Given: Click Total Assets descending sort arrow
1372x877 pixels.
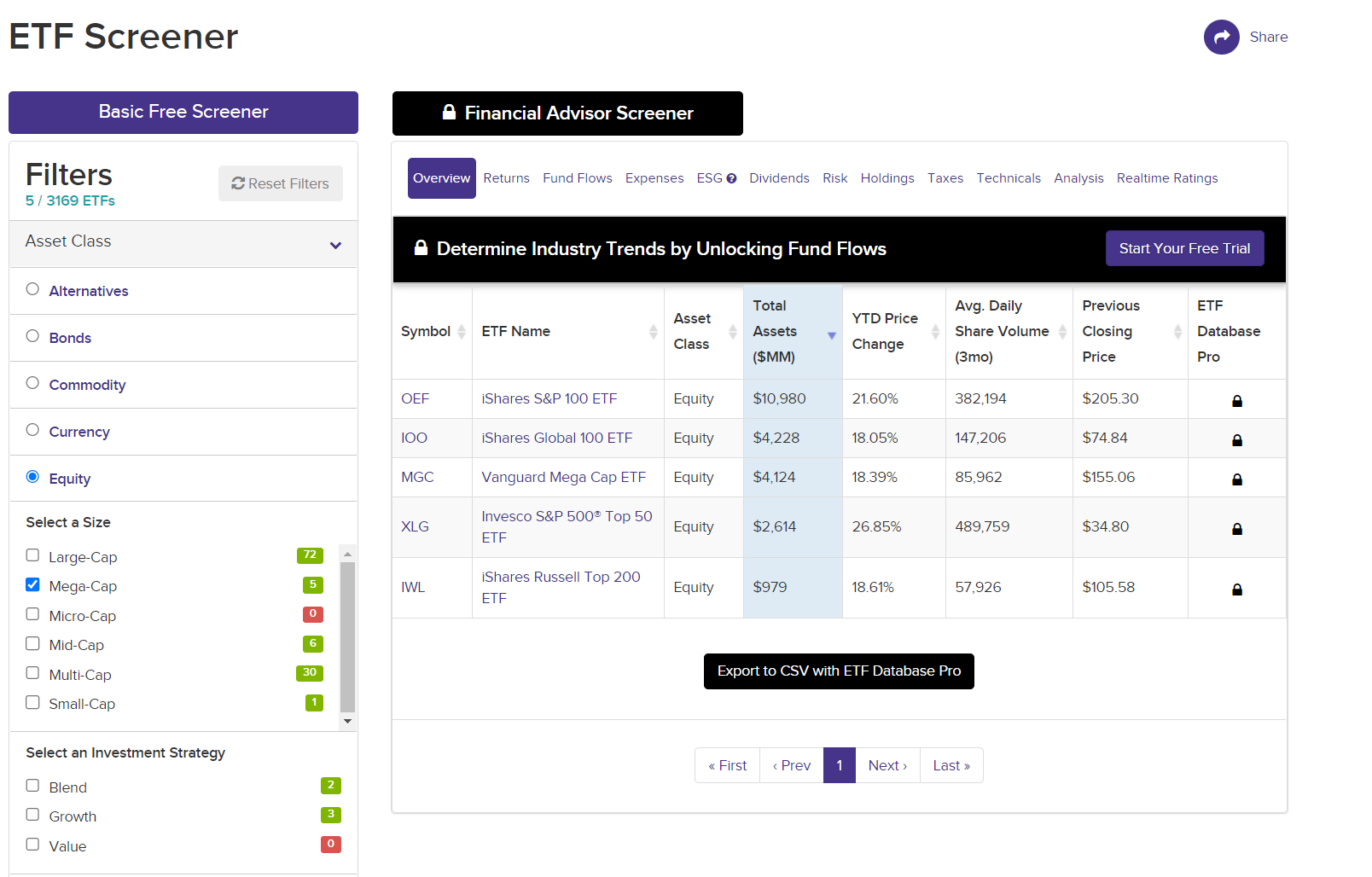Looking at the screenshot, I should (x=831, y=335).
